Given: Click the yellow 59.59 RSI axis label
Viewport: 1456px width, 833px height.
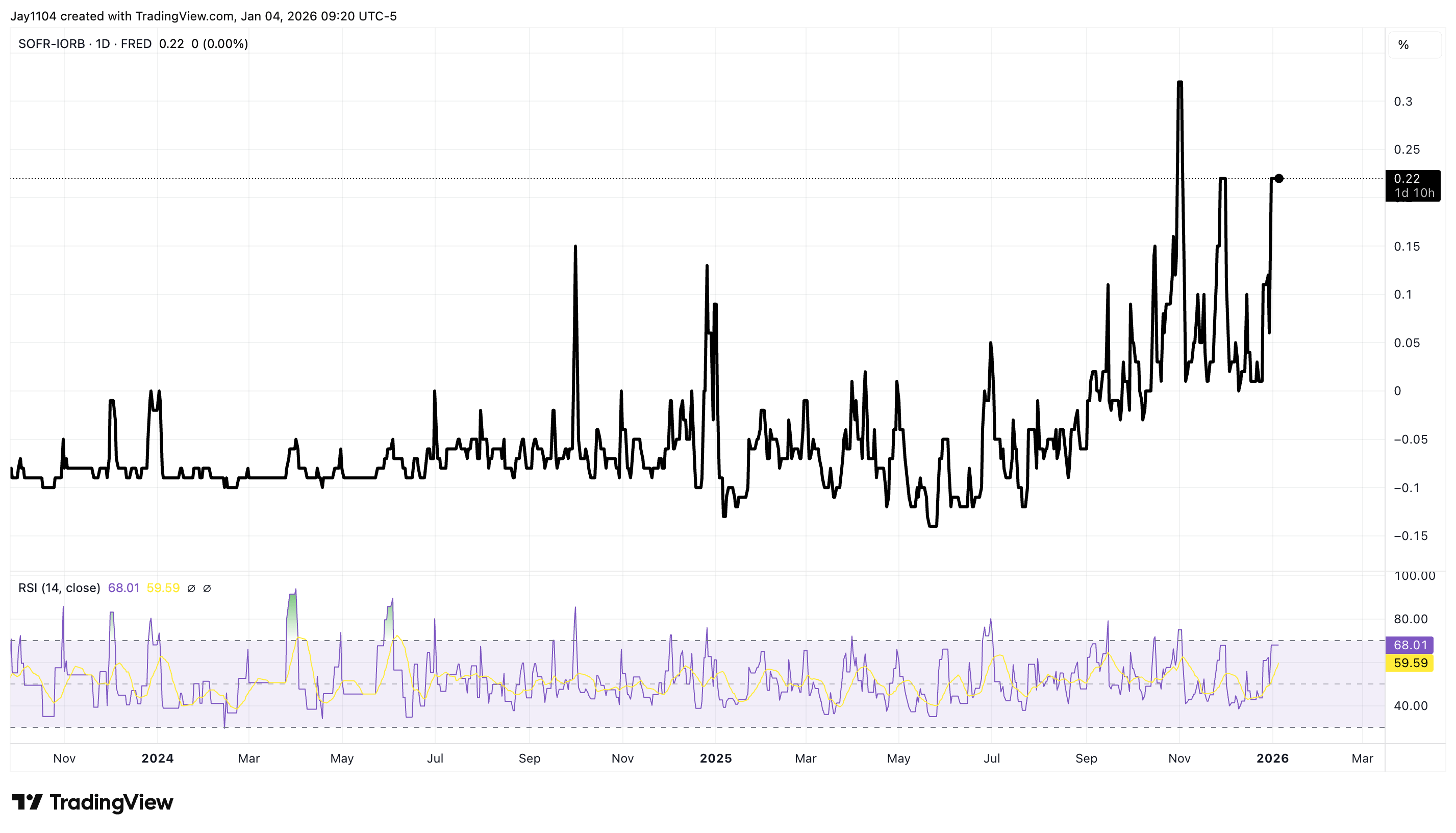Looking at the screenshot, I should point(1410,663).
